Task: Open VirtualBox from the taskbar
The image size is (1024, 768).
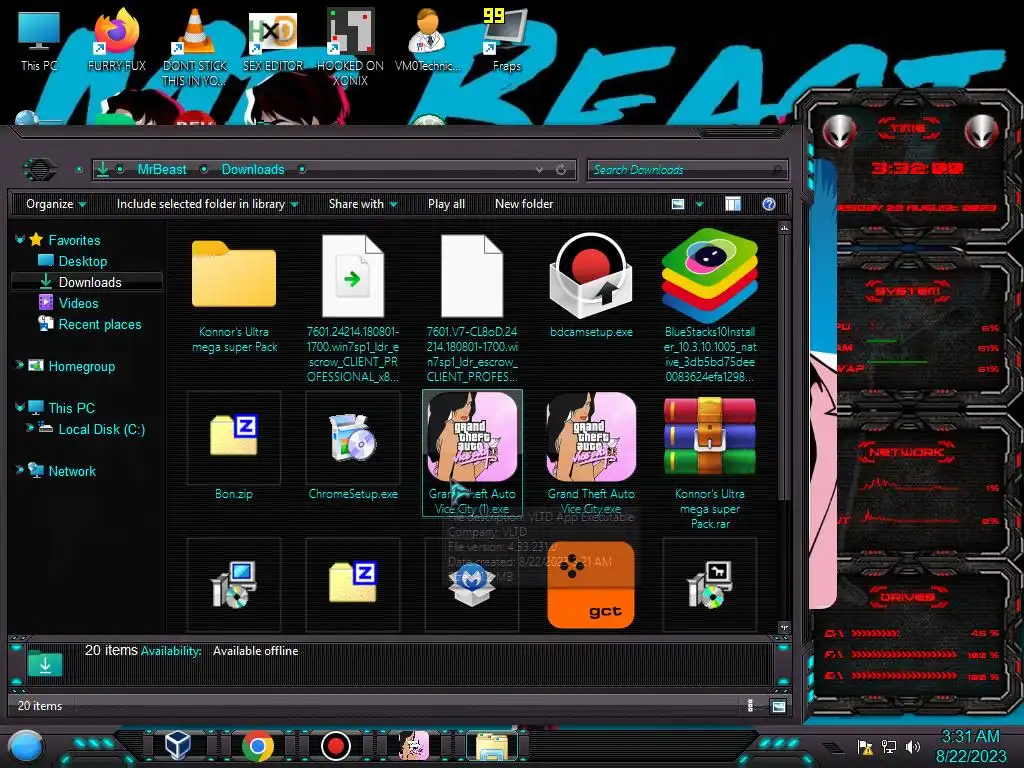Action: coord(178,746)
